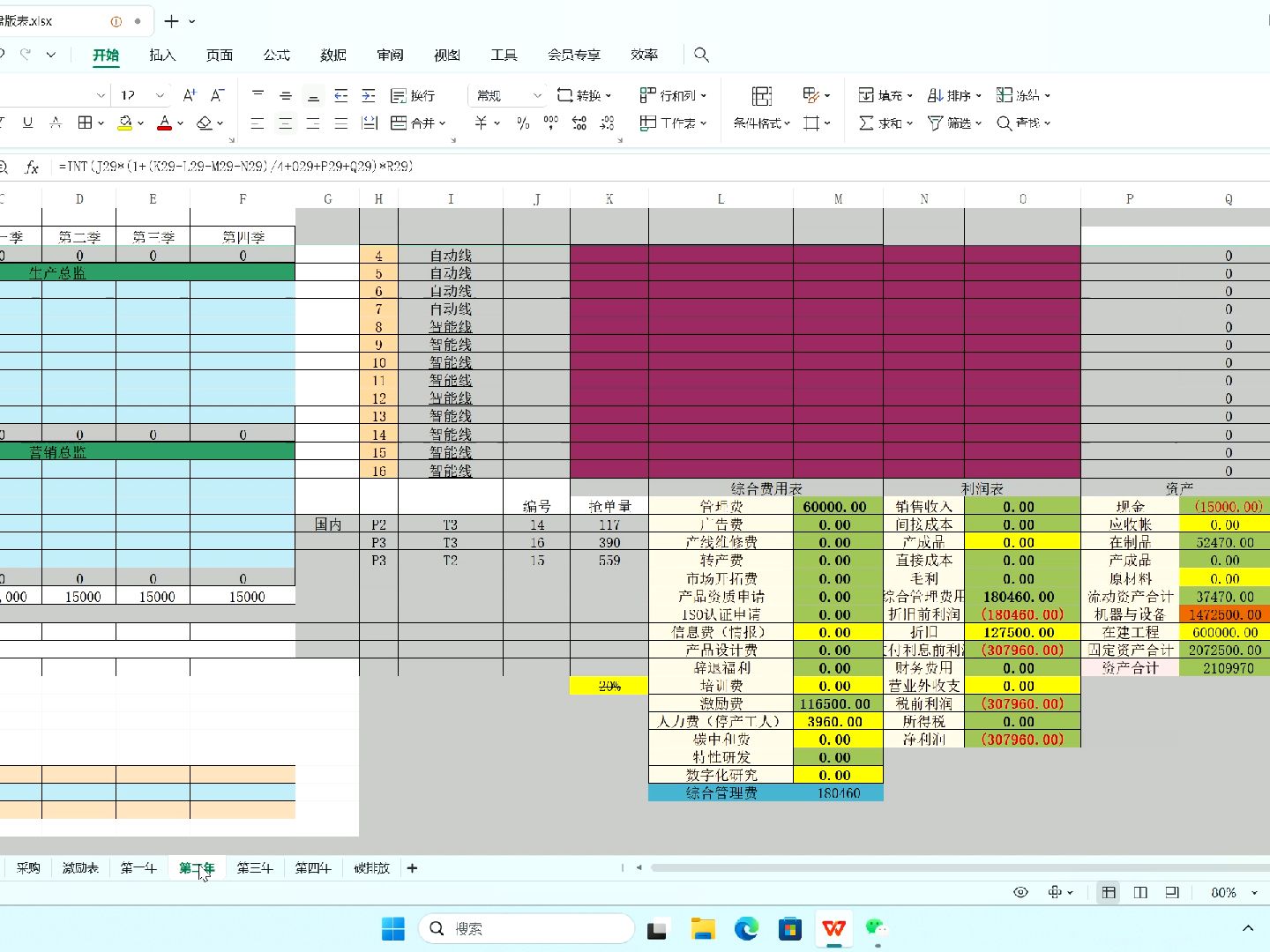The width and height of the screenshot is (1270, 952).
Task: Switch to the 页面 ribbon tab
Action: (220, 55)
